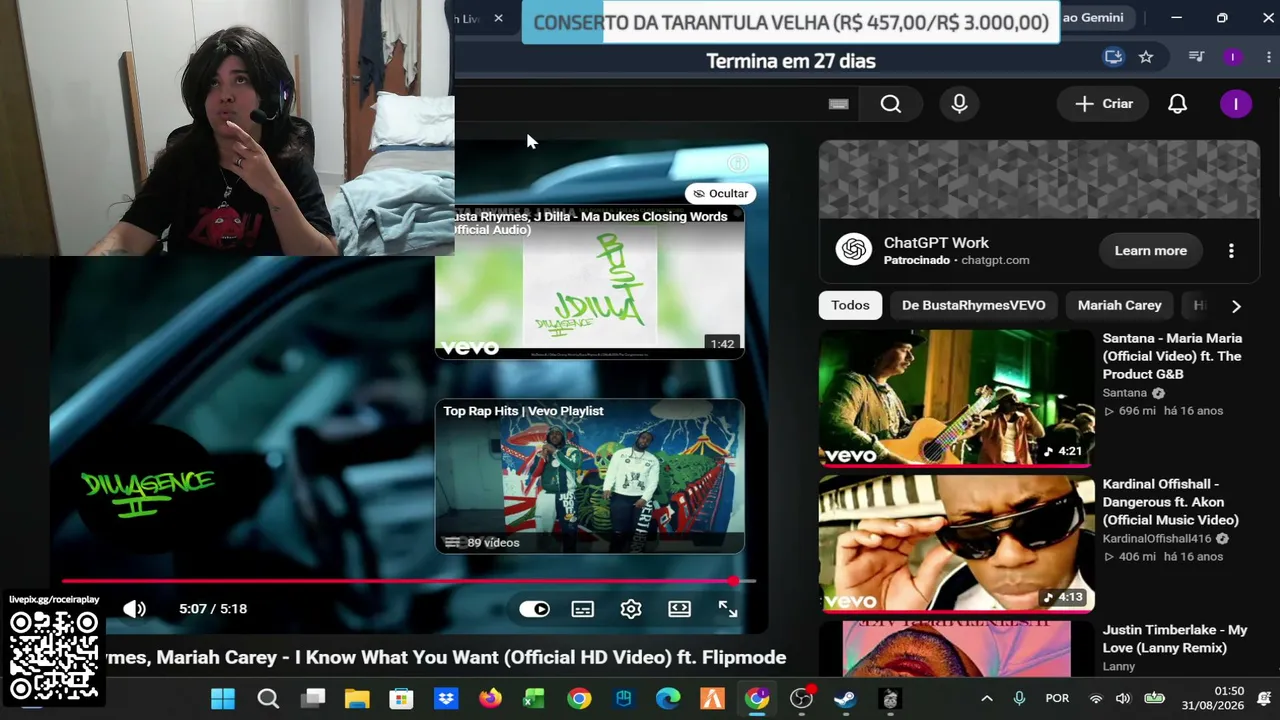
Task: Mute the YouTube video volume
Action: (x=134, y=609)
